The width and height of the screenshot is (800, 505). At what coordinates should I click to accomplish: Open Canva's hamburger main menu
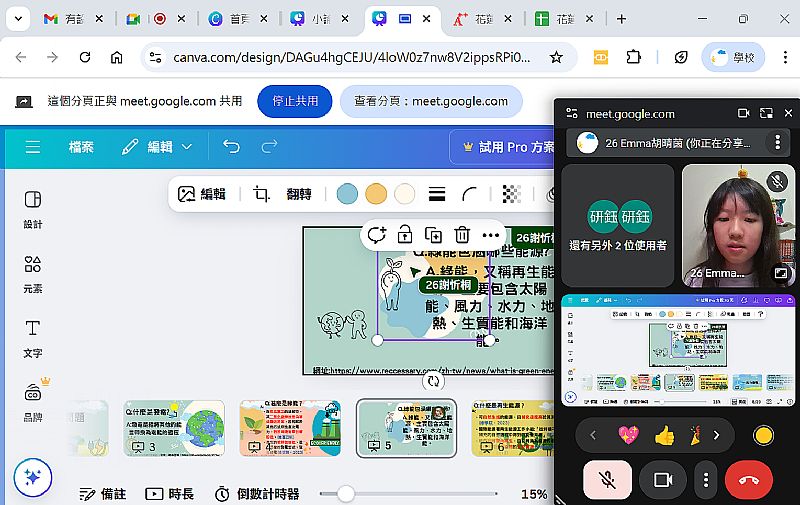tap(33, 147)
